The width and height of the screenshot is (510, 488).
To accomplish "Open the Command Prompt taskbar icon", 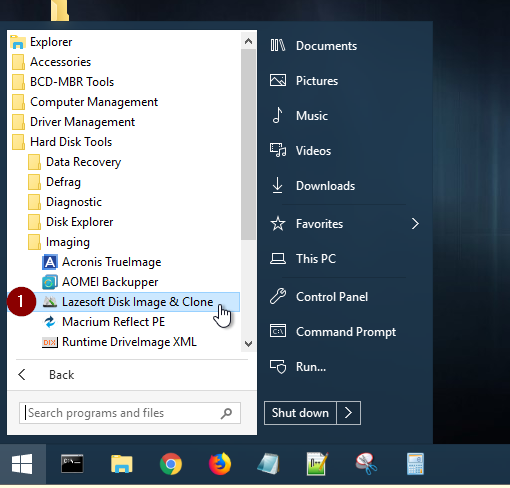I will point(72,464).
